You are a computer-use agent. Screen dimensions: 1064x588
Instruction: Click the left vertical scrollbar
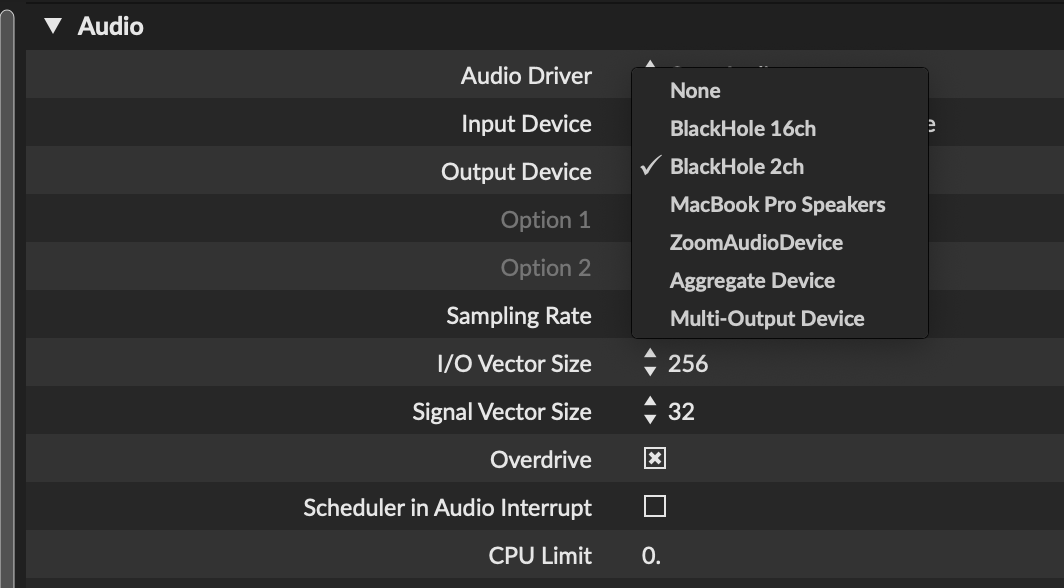coord(7,300)
